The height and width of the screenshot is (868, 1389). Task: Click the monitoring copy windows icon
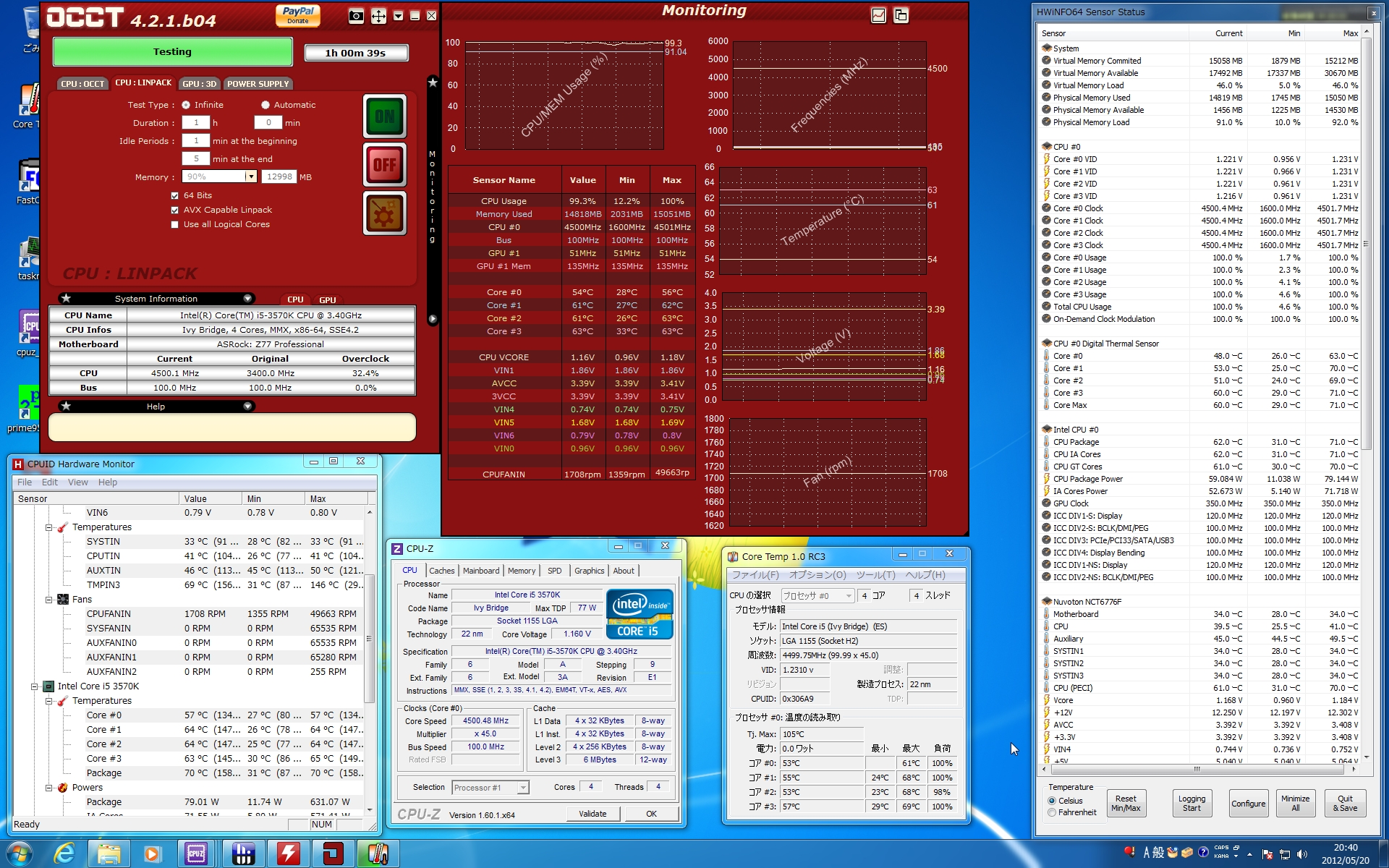coord(901,15)
